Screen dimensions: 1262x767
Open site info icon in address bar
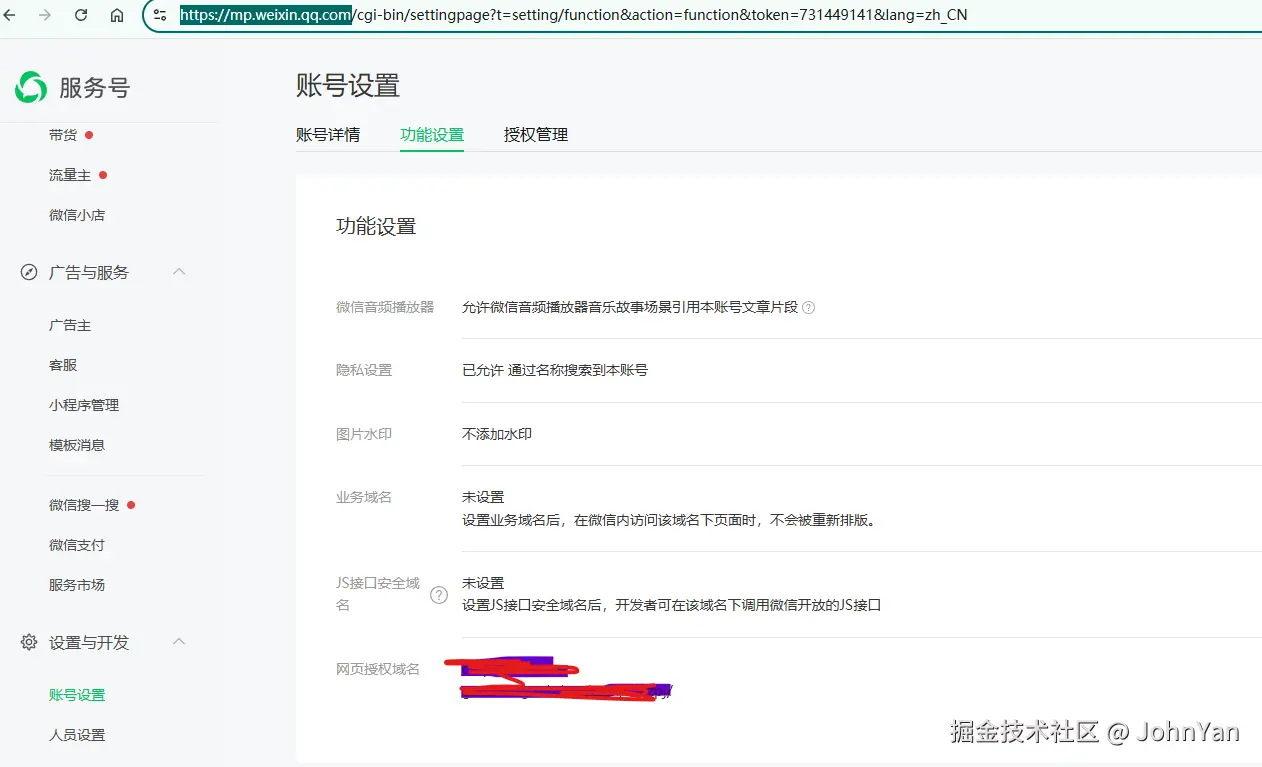point(160,15)
